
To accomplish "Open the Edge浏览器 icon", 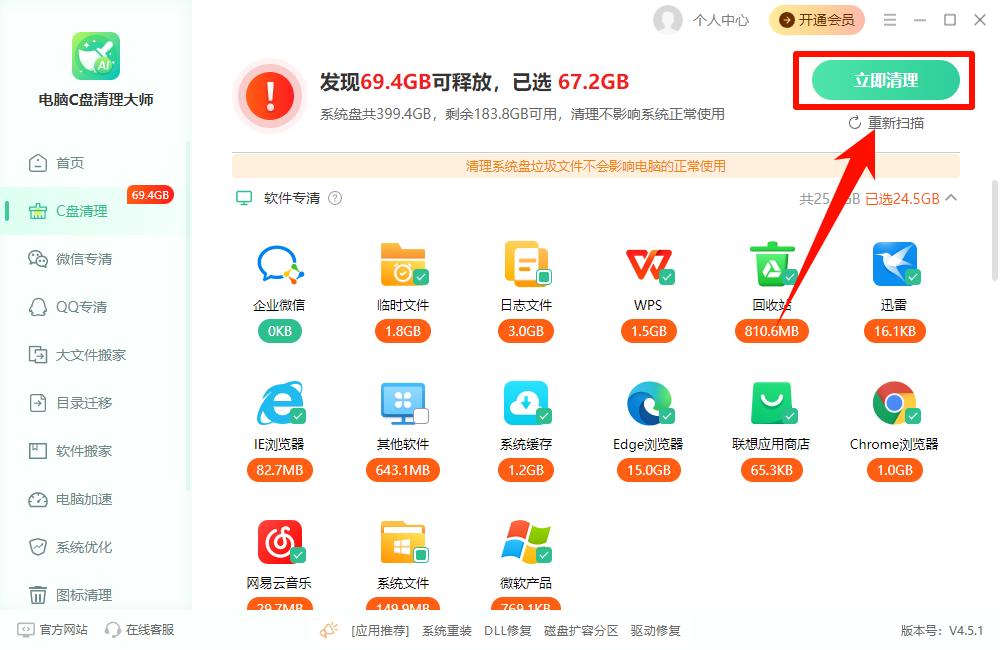I will click(649, 403).
